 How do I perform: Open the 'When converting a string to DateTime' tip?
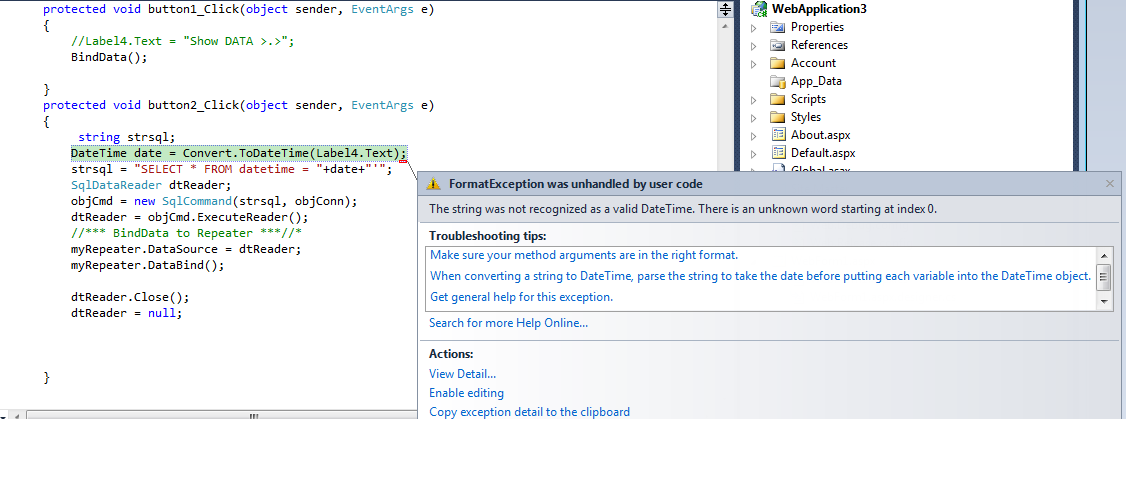760,276
